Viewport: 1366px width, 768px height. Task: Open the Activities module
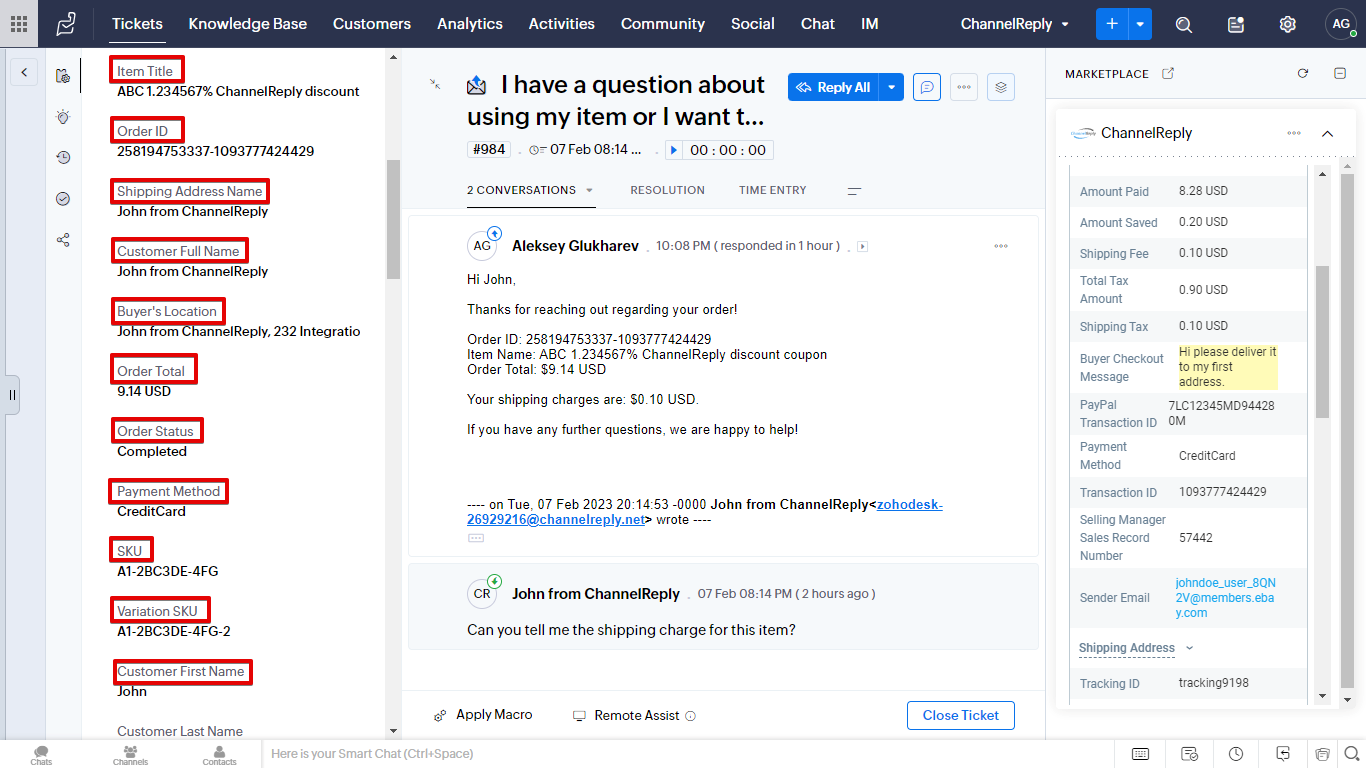562,24
